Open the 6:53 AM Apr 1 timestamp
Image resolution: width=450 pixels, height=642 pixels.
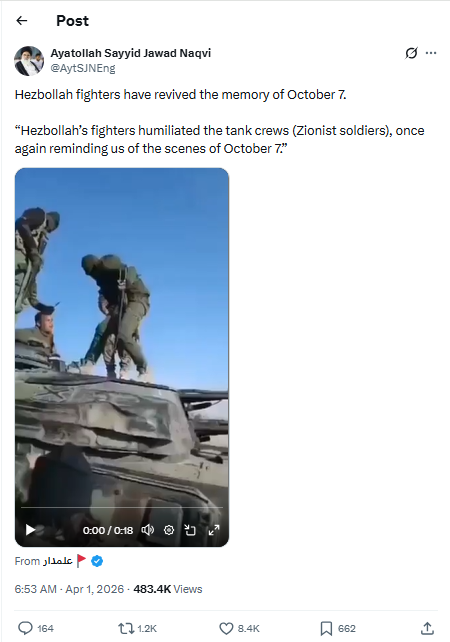pos(69,589)
